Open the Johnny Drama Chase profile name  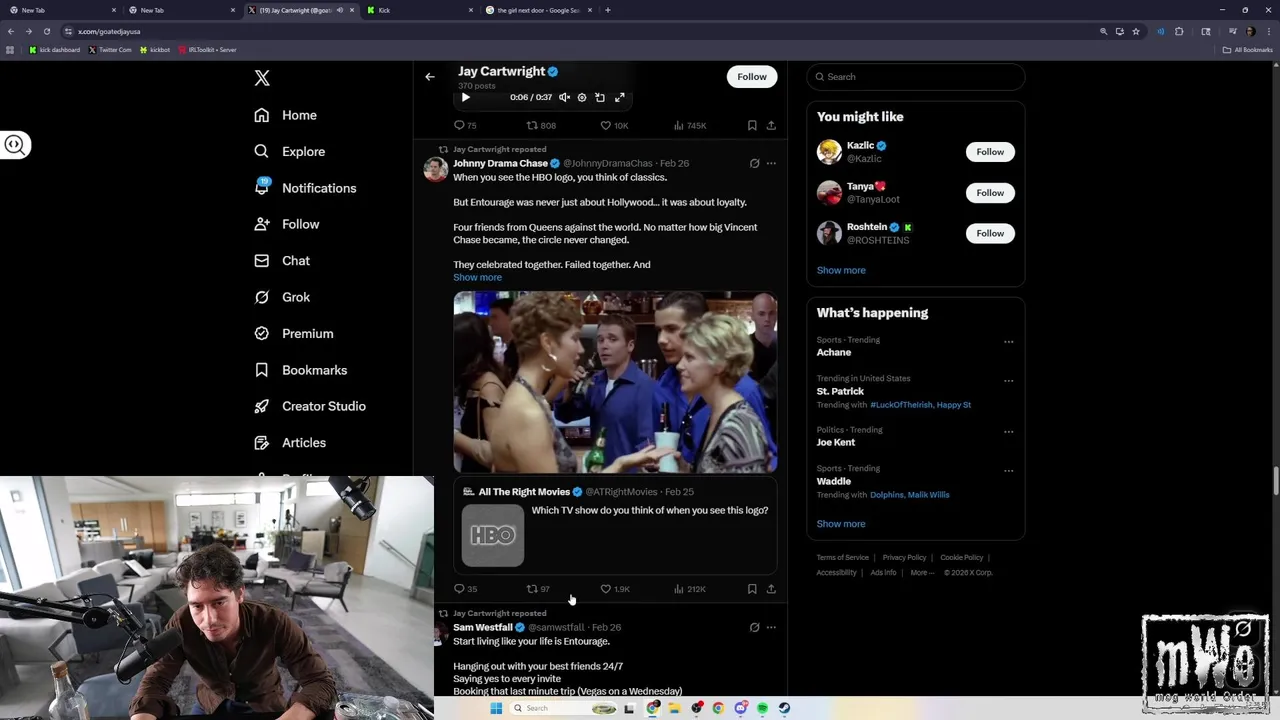click(500, 163)
